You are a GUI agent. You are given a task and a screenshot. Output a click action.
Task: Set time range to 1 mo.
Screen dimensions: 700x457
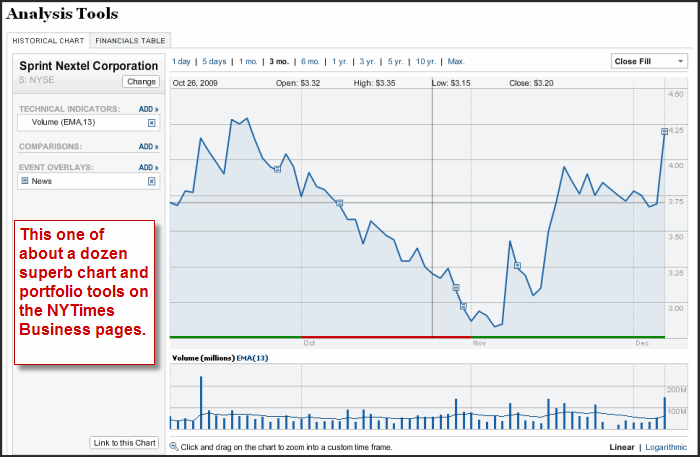click(x=248, y=62)
